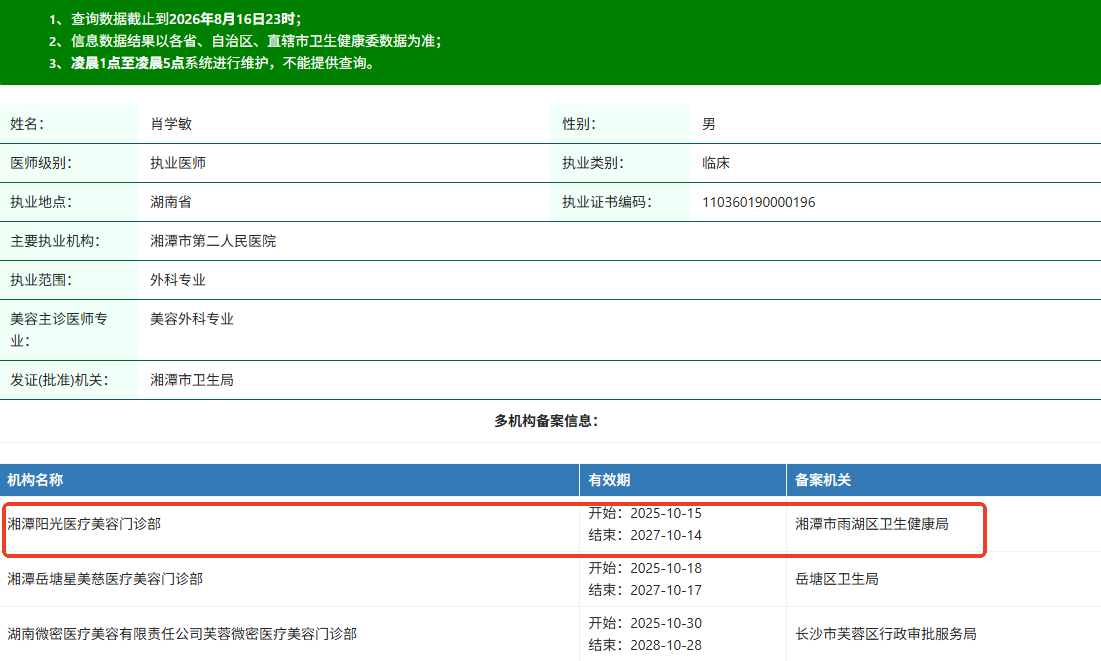Select the 岳塘区卫生局 filing authority
This screenshot has width=1101, height=661.
pyautogui.click(x=836, y=579)
